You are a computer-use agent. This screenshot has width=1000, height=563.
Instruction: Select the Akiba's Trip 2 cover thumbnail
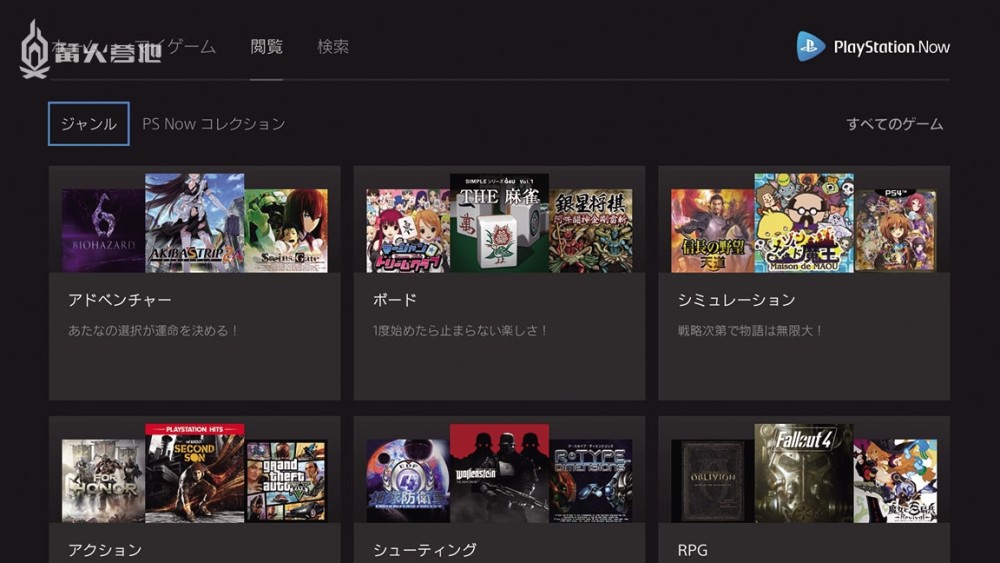pyautogui.click(x=195, y=223)
